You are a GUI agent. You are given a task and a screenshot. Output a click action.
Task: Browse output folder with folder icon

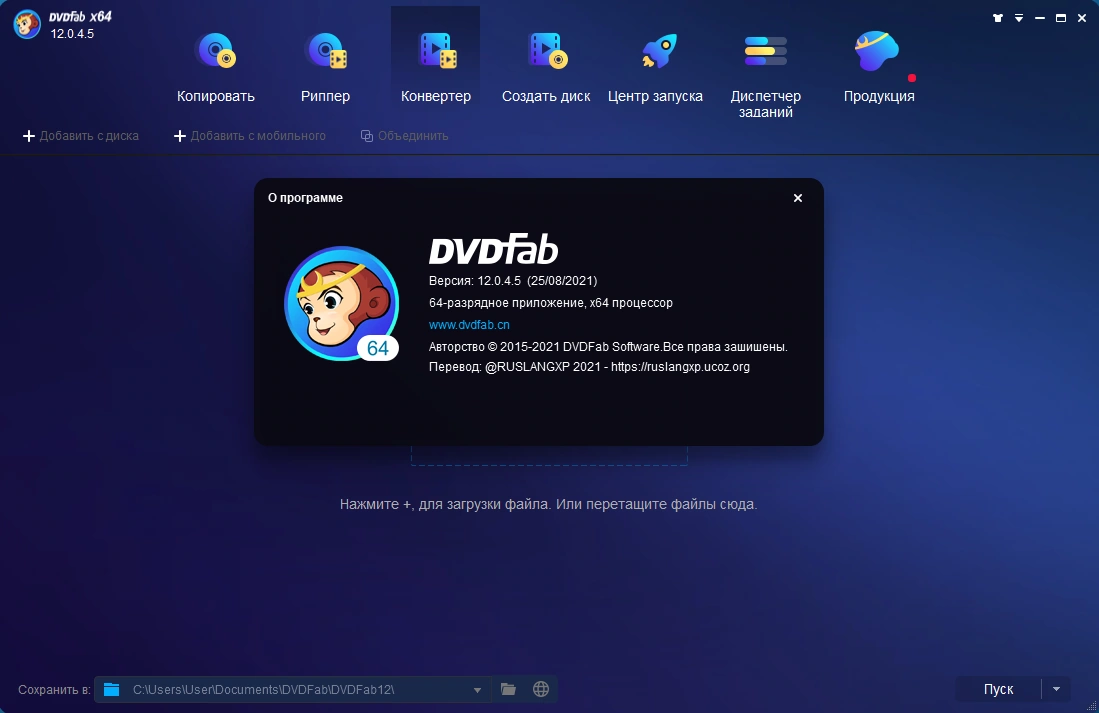tap(508, 690)
